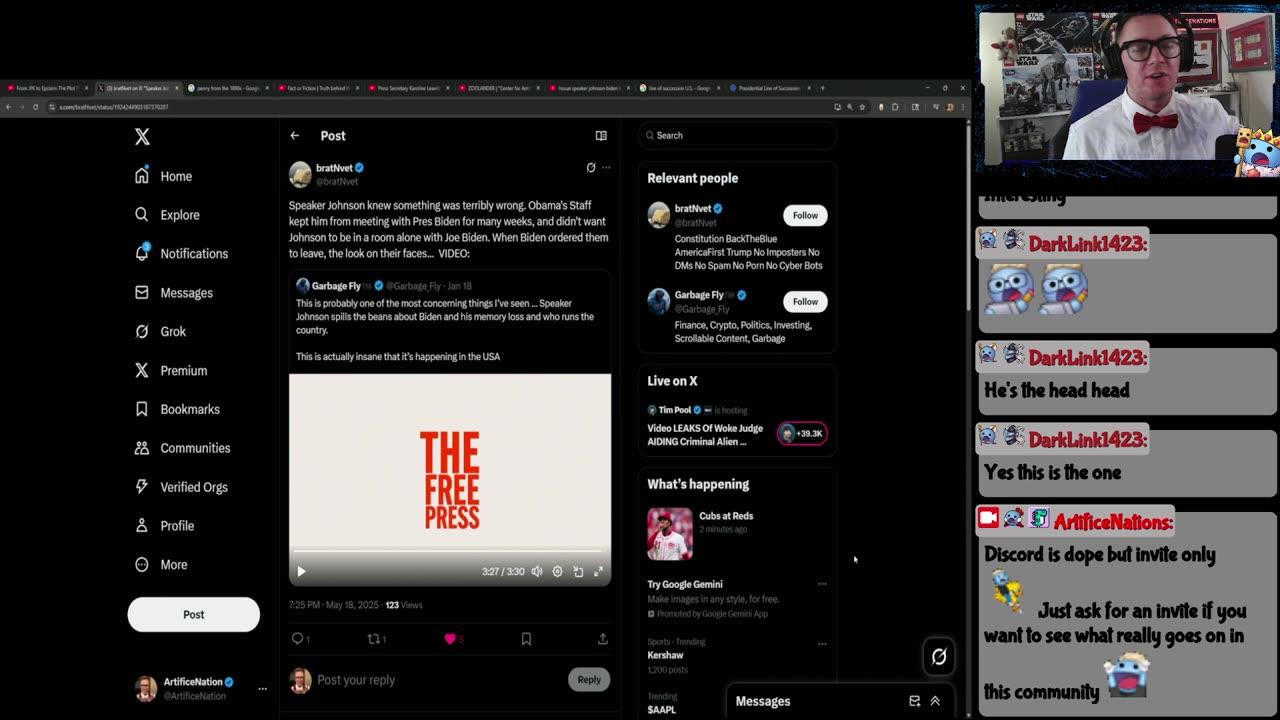Expand the More menu in the sidebar
Image resolution: width=1280 pixels, height=720 pixels.
coord(161,565)
